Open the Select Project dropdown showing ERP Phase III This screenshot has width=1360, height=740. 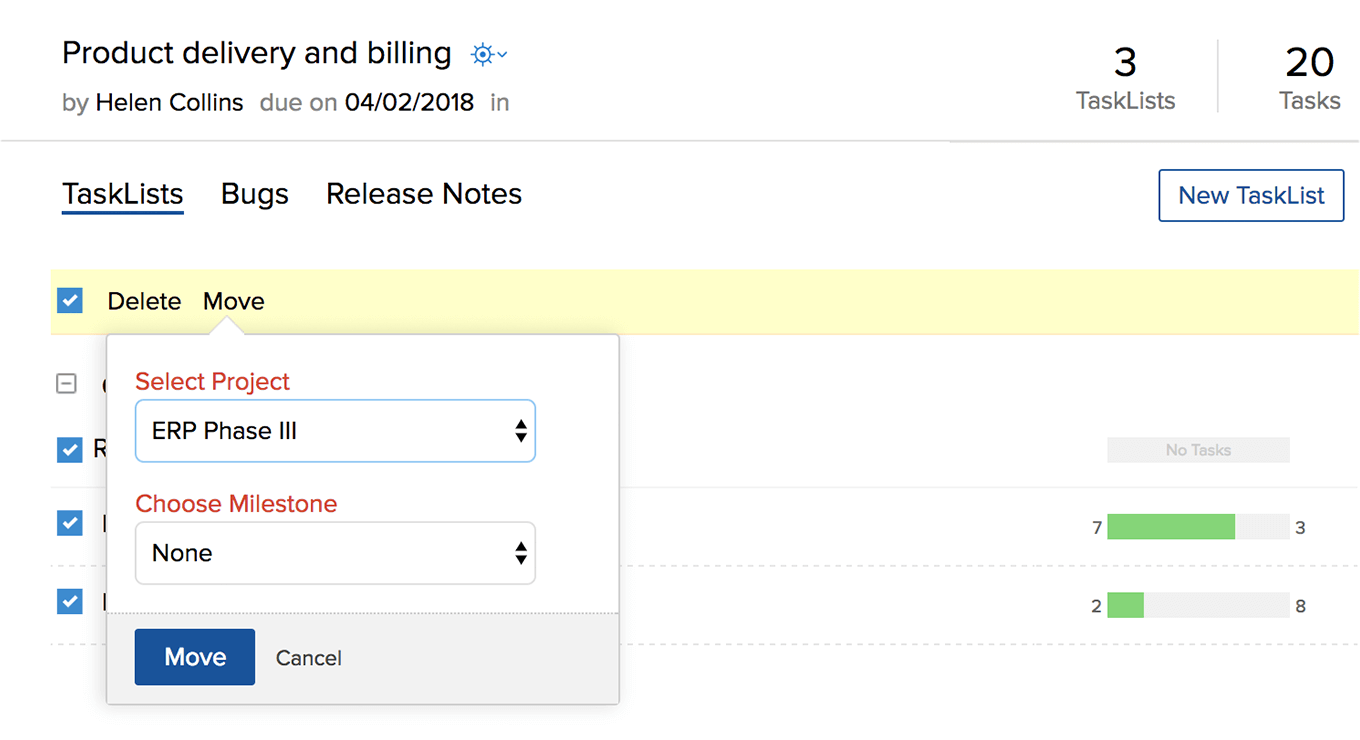pos(335,431)
